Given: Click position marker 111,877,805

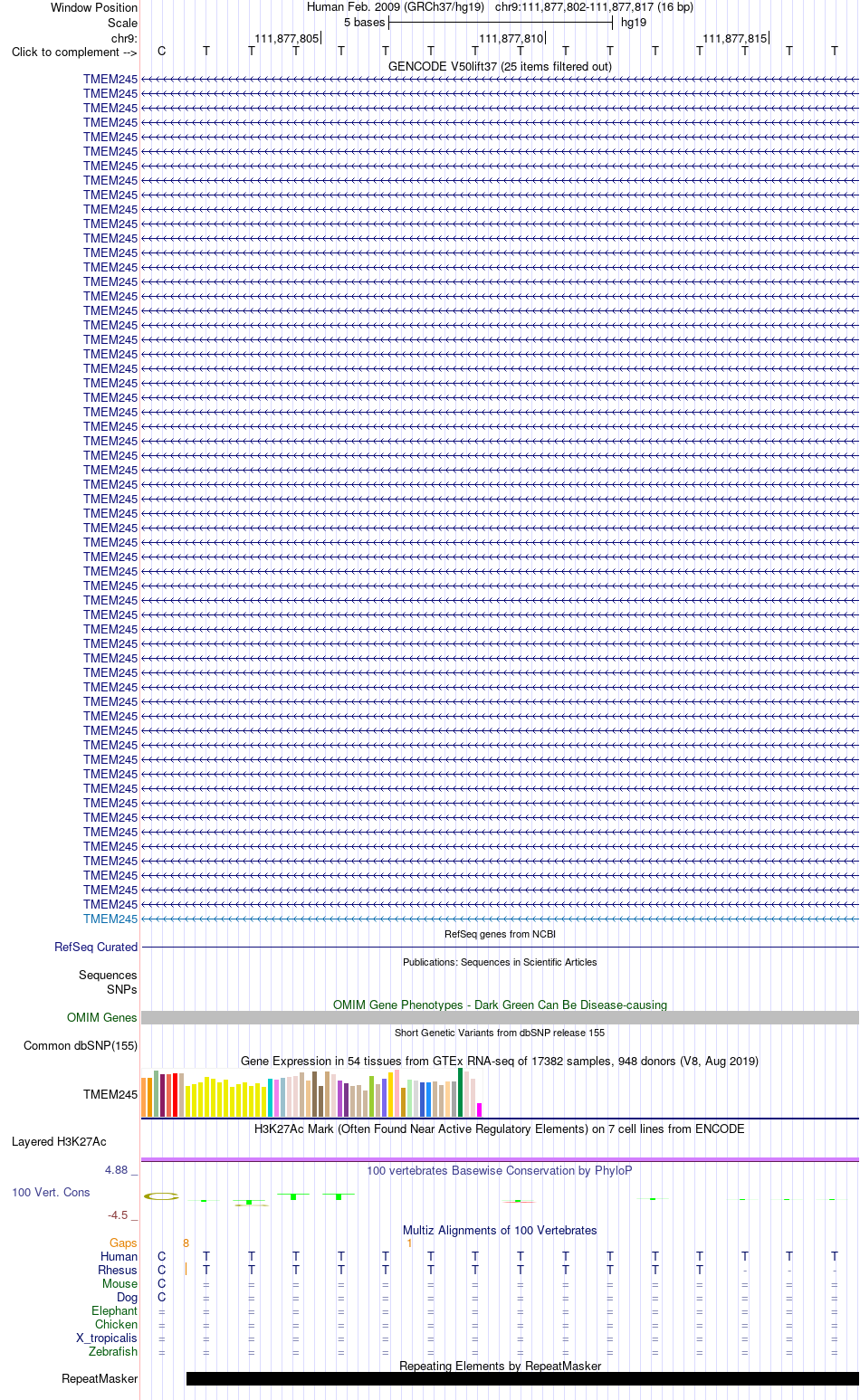Looking at the screenshot, I should coord(287,38).
